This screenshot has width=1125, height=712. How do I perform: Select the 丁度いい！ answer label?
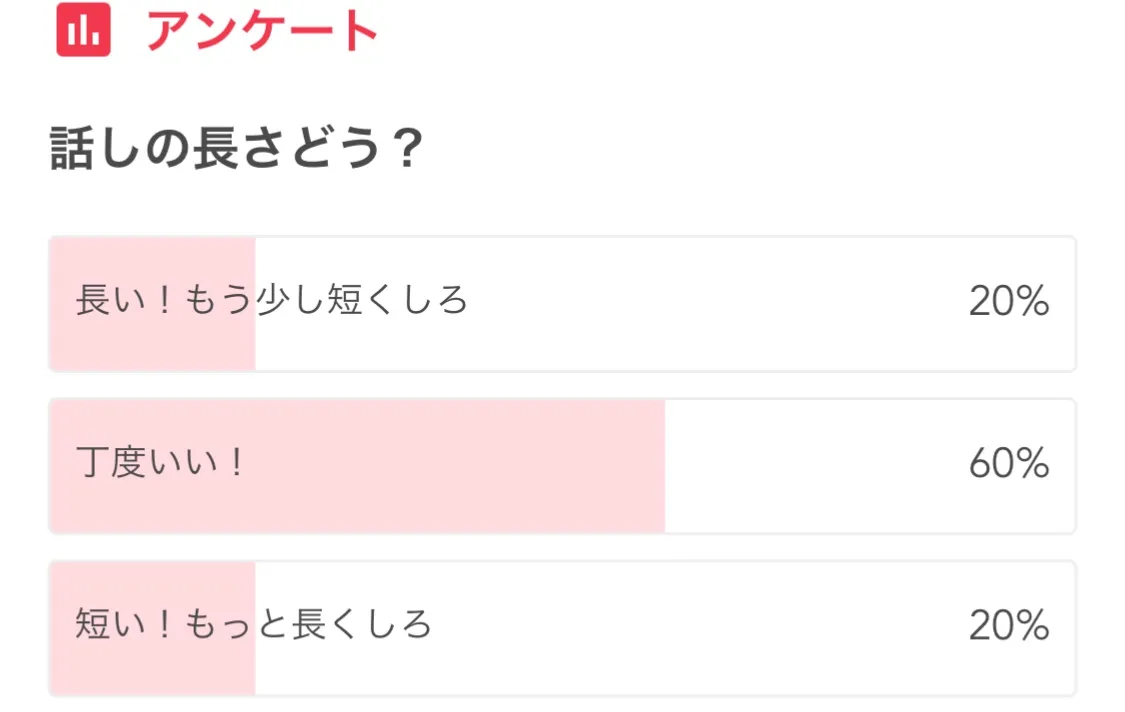click(160, 463)
